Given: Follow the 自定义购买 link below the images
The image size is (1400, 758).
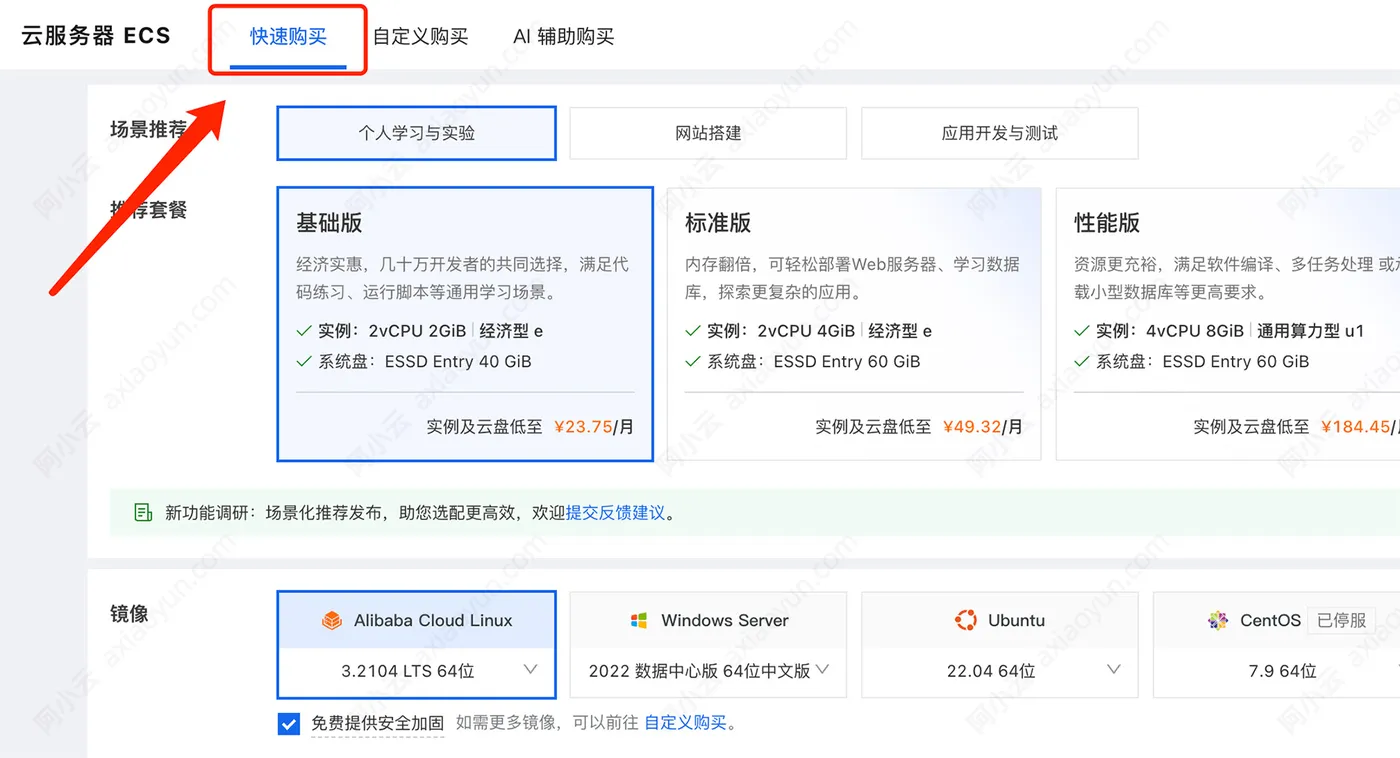Looking at the screenshot, I should [685, 723].
